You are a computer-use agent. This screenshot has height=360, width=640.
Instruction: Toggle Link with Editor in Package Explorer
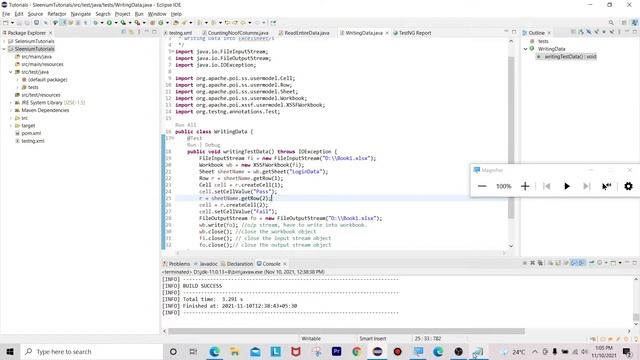click(131, 32)
